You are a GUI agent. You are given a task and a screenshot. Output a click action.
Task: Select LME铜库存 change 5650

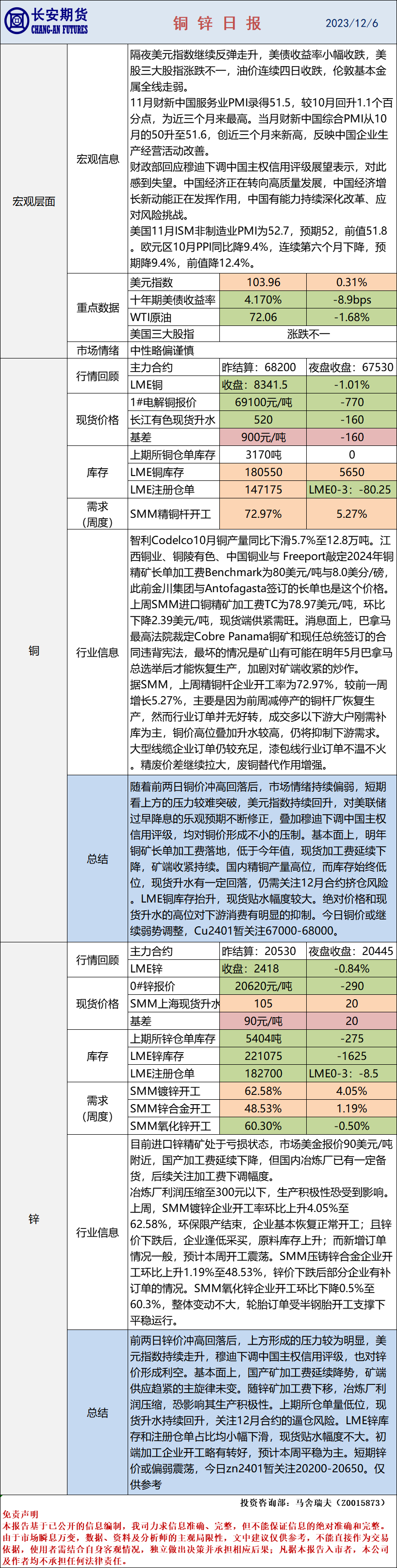(351, 472)
